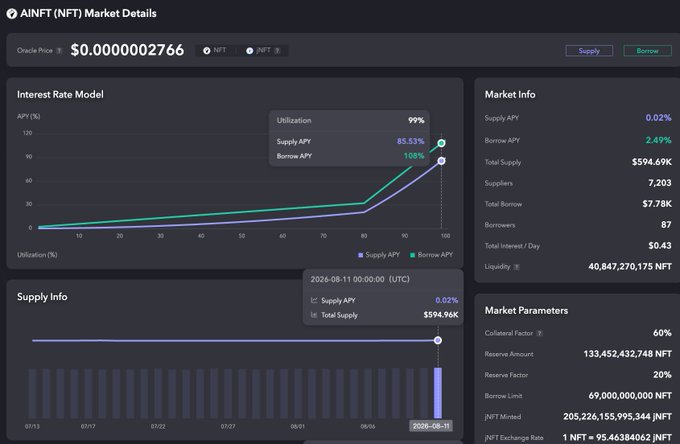Click the Utilization 99% value in the tooltip
Screen dimensions: 680x444
tap(416, 121)
